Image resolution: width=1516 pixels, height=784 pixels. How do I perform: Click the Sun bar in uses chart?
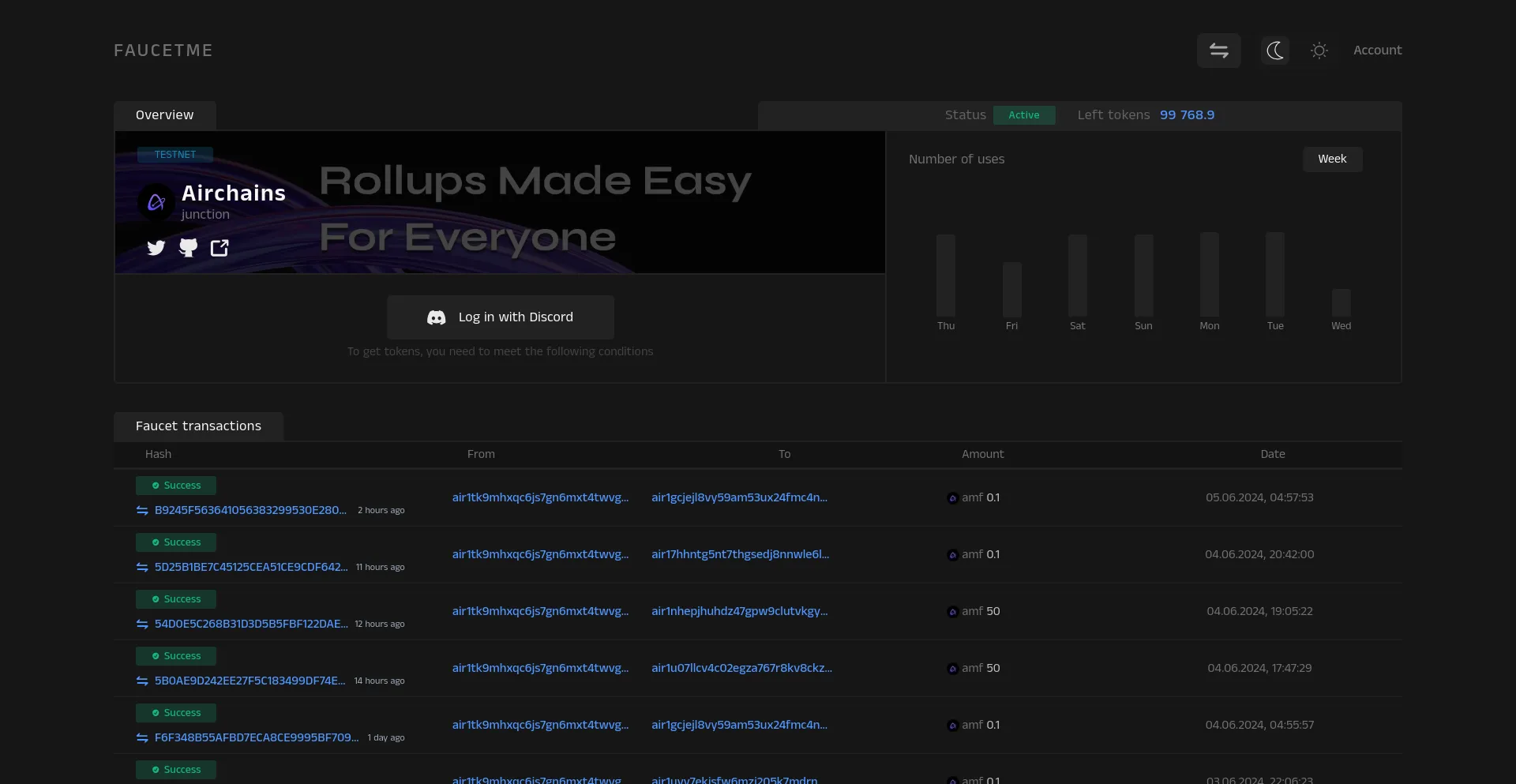tap(1143, 276)
